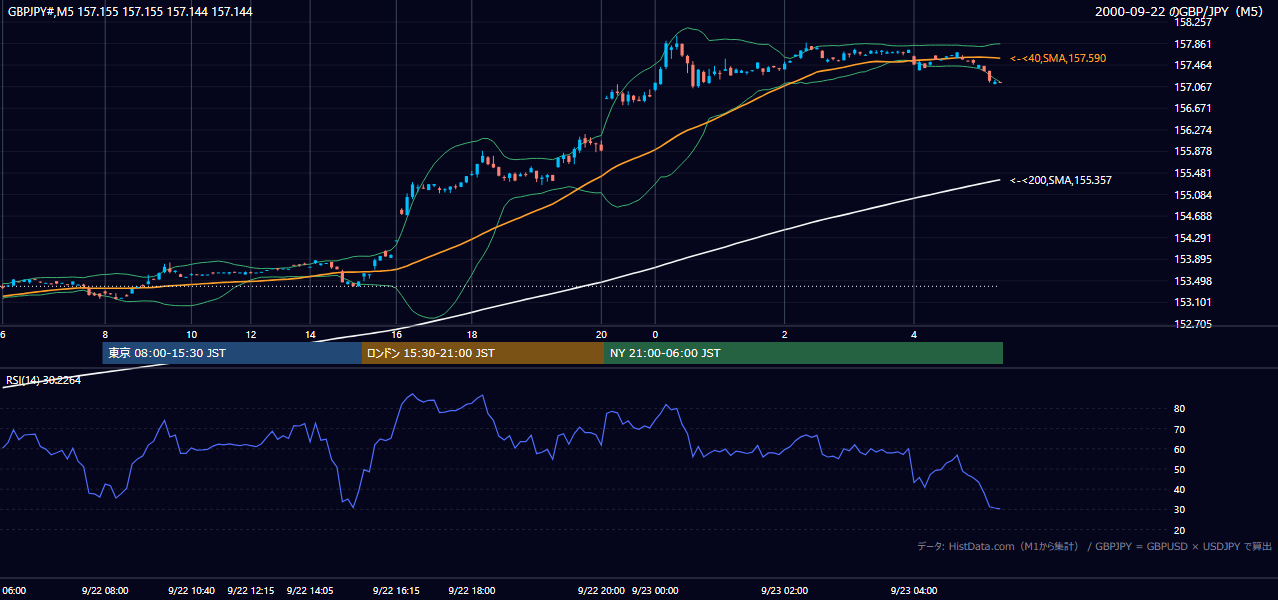The width and height of the screenshot is (1278, 600).
Task: Select the 40 SMA 157.590 line label
Action: point(1058,59)
